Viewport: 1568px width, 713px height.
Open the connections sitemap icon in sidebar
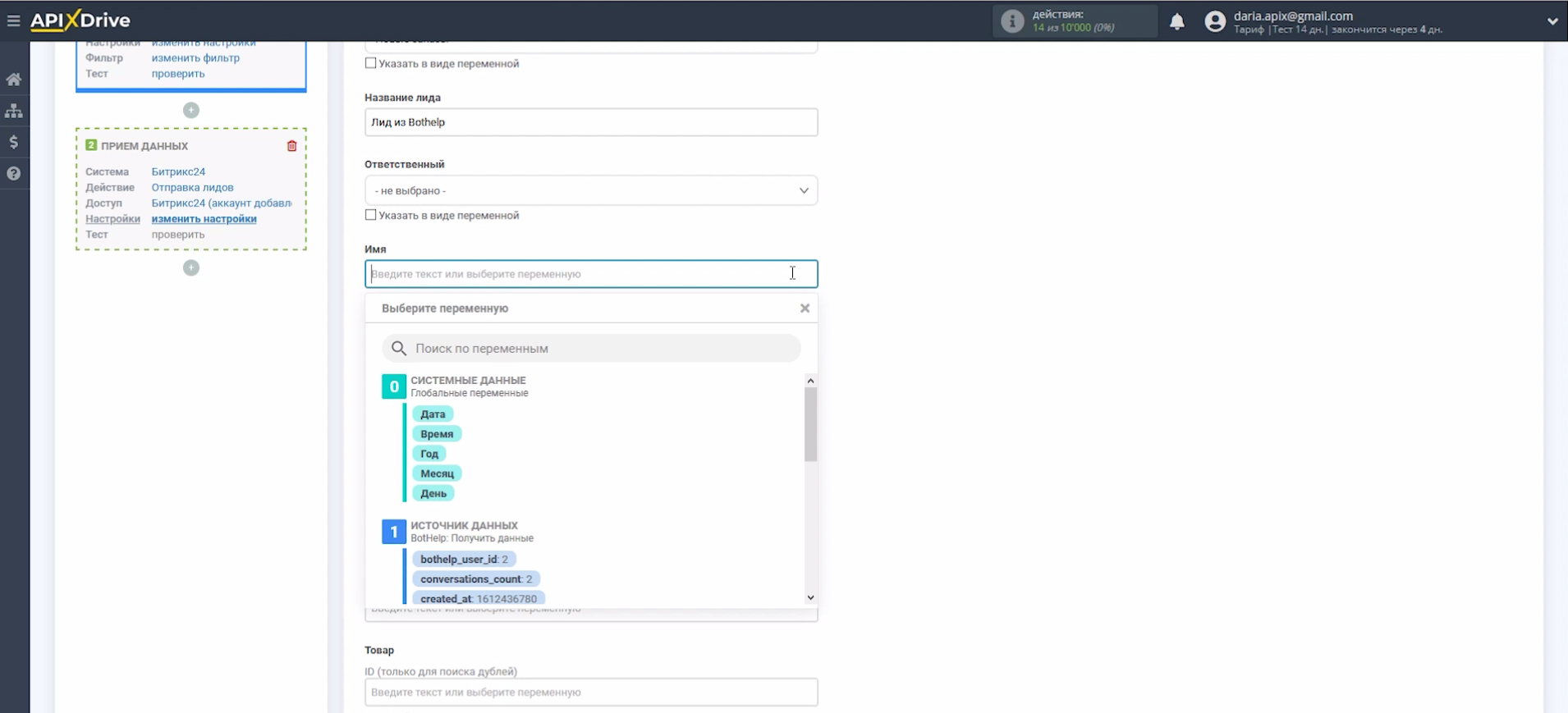click(x=14, y=111)
